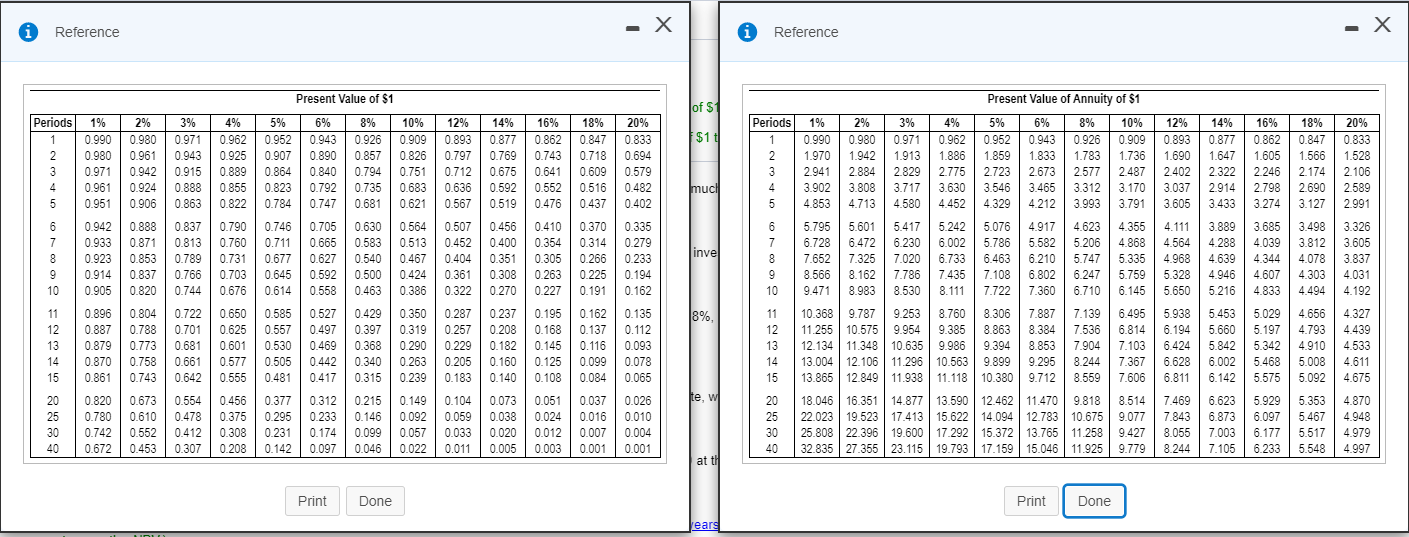Click info icon in right Reference dialog
This screenshot has height=537, width=1409.
pos(747,32)
